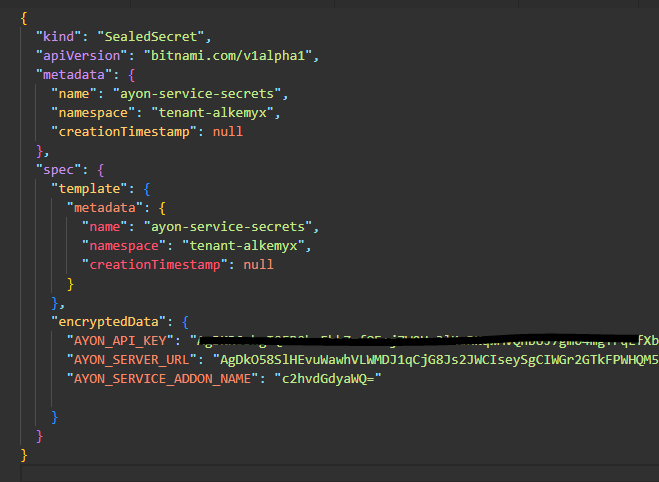
Task: Click the opening brace on the first line
Action: point(24,17)
